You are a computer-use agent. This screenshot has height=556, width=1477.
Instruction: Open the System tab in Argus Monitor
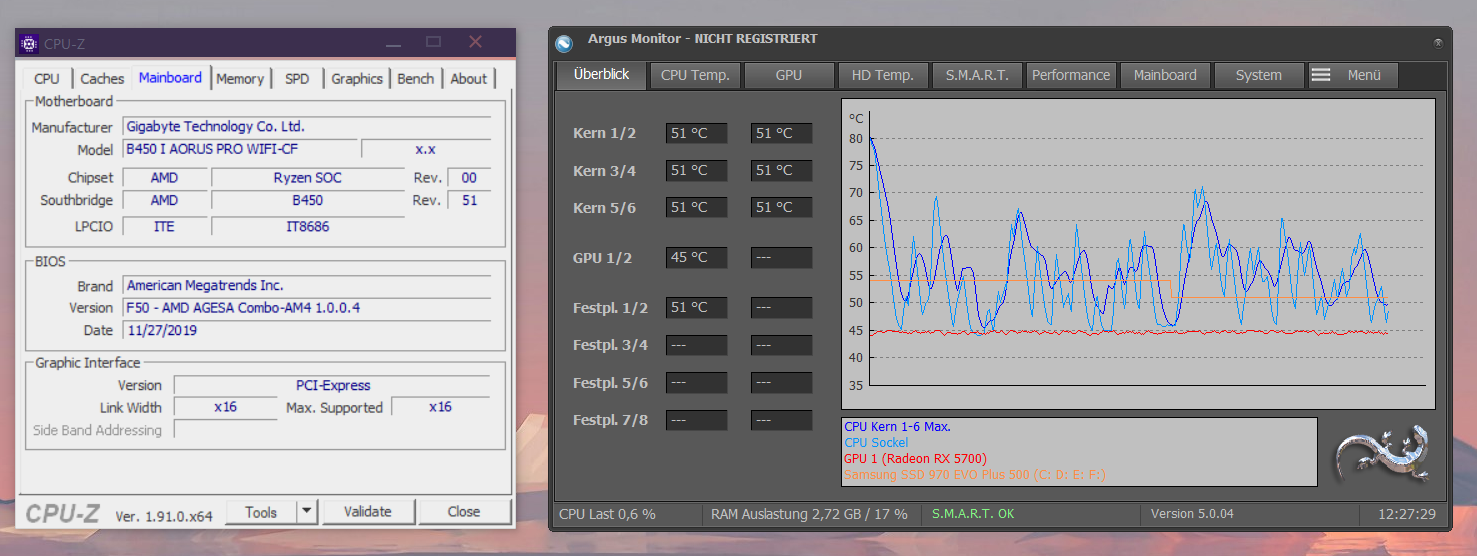pyautogui.click(x=1259, y=75)
